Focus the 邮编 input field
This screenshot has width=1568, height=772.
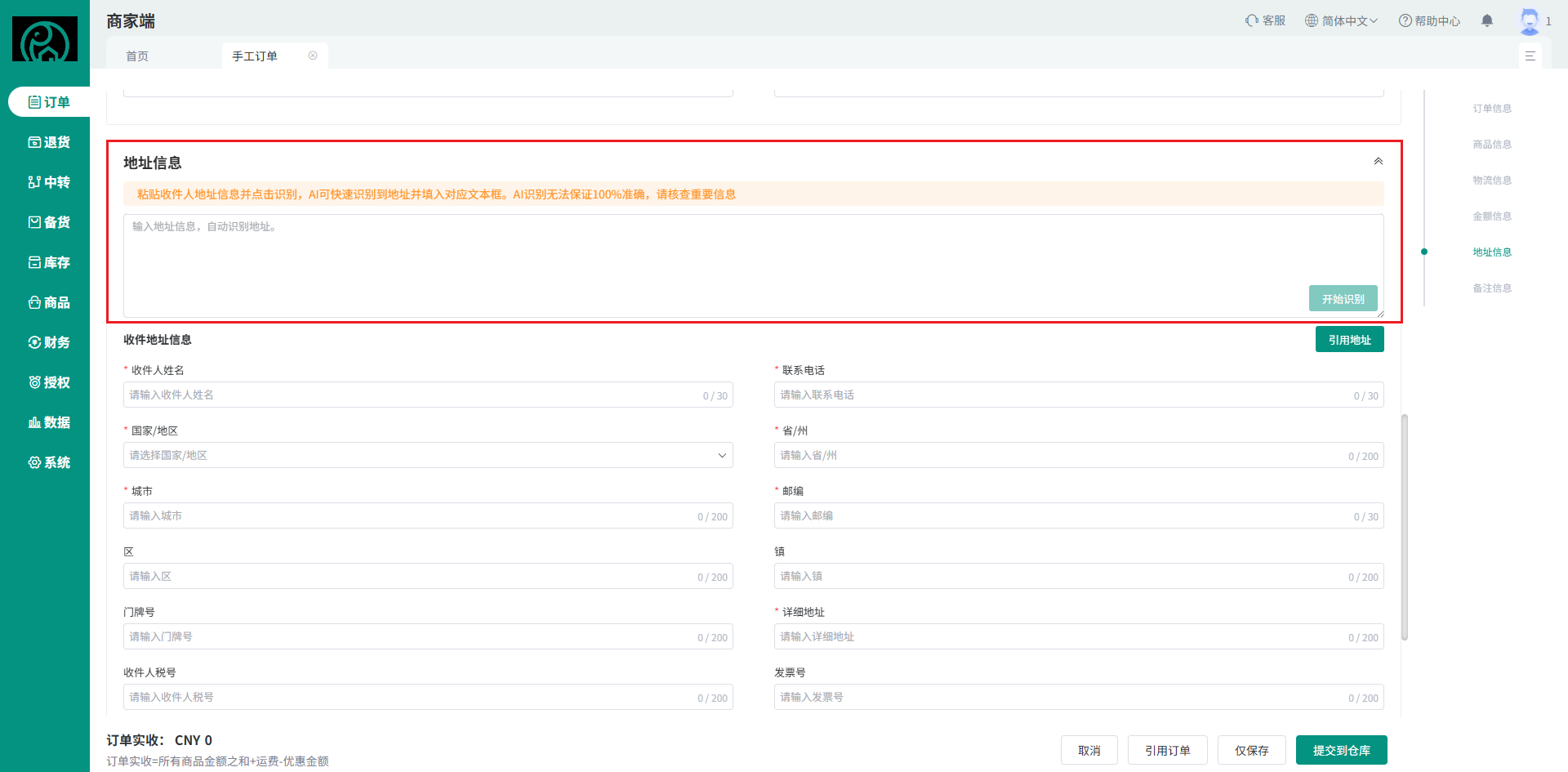[x=1079, y=515]
